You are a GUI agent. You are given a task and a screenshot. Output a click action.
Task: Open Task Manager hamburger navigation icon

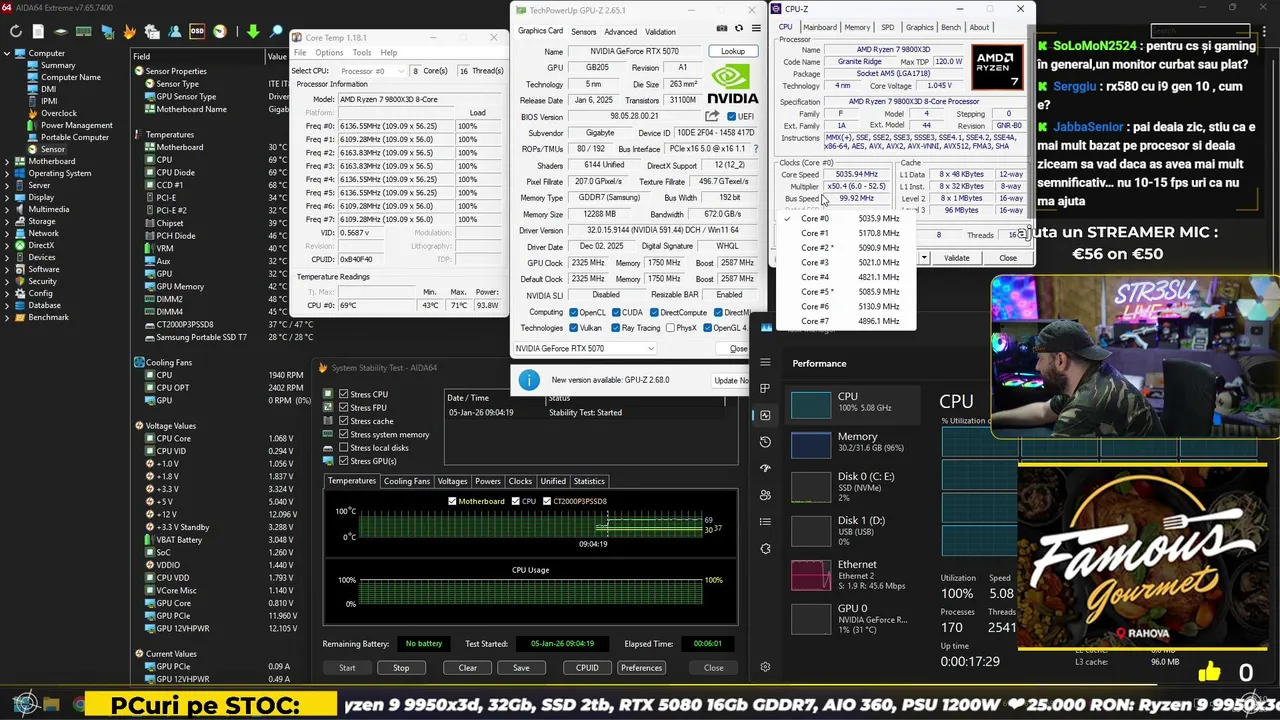765,362
